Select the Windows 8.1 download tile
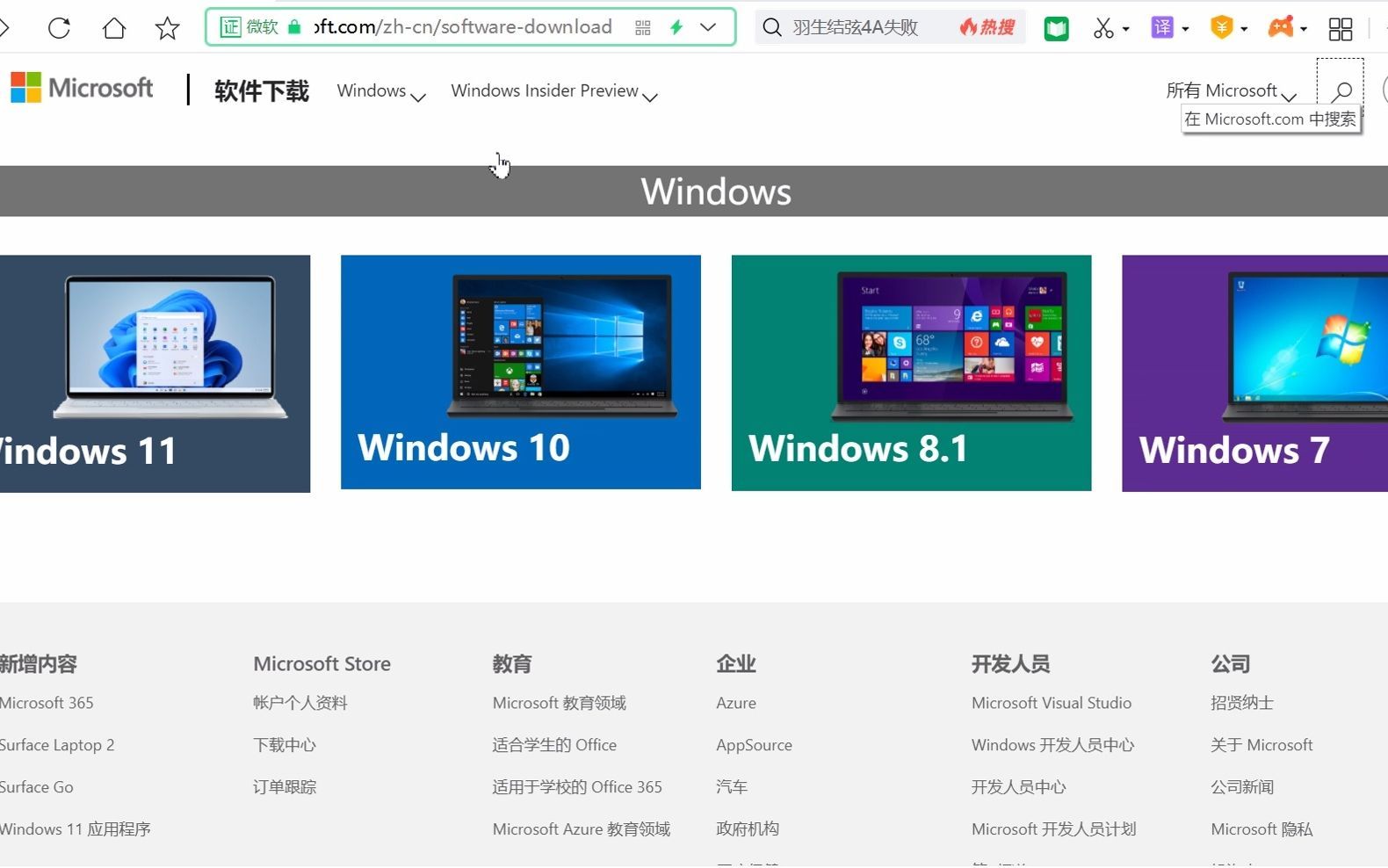Viewport: 1388px width, 868px height. 911,373
